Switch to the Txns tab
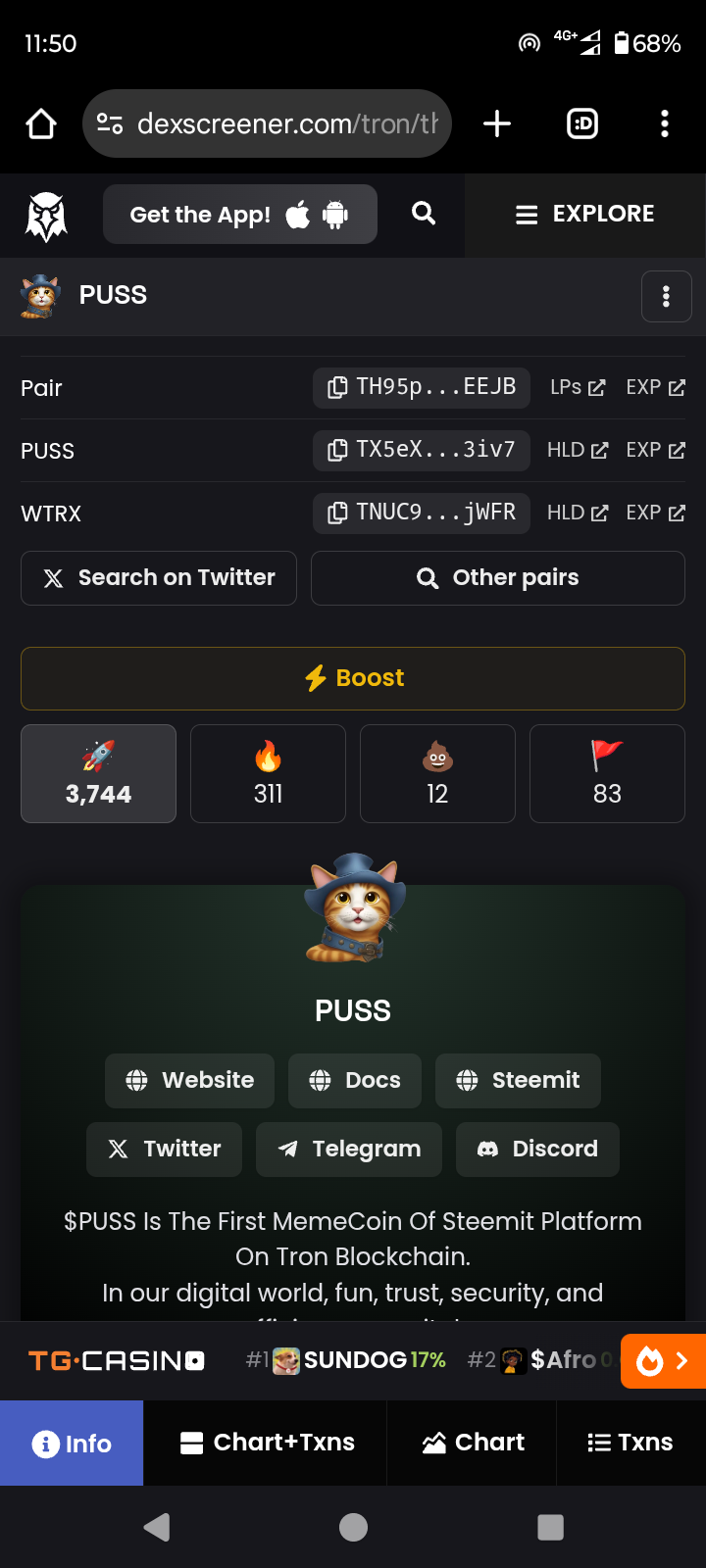The width and height of the screenshot is (706, 1568). pos(630,1443)
